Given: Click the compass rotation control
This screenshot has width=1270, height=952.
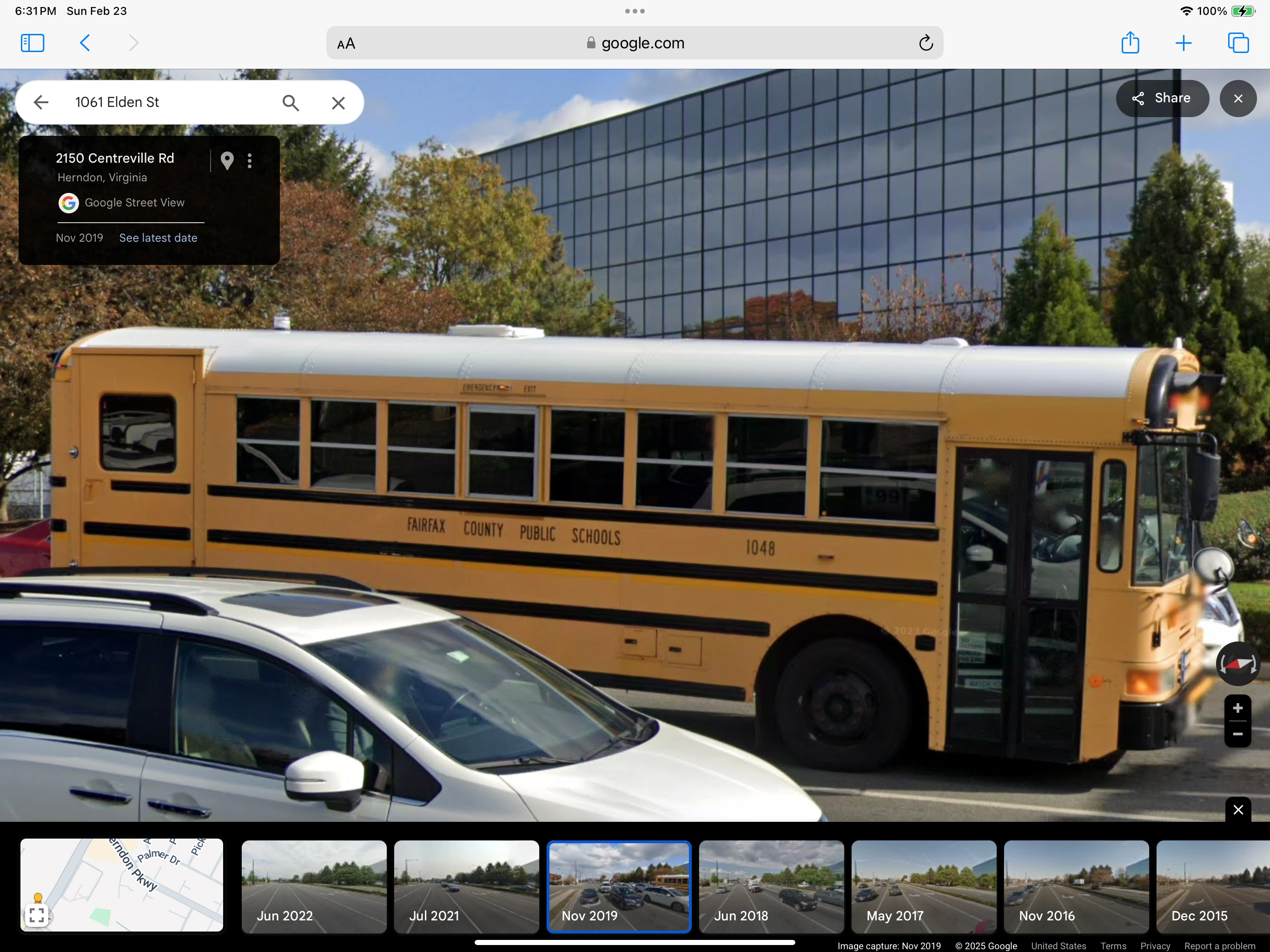Looking at the screenshot, I should pyautogui.click(x=1237, y=664).
